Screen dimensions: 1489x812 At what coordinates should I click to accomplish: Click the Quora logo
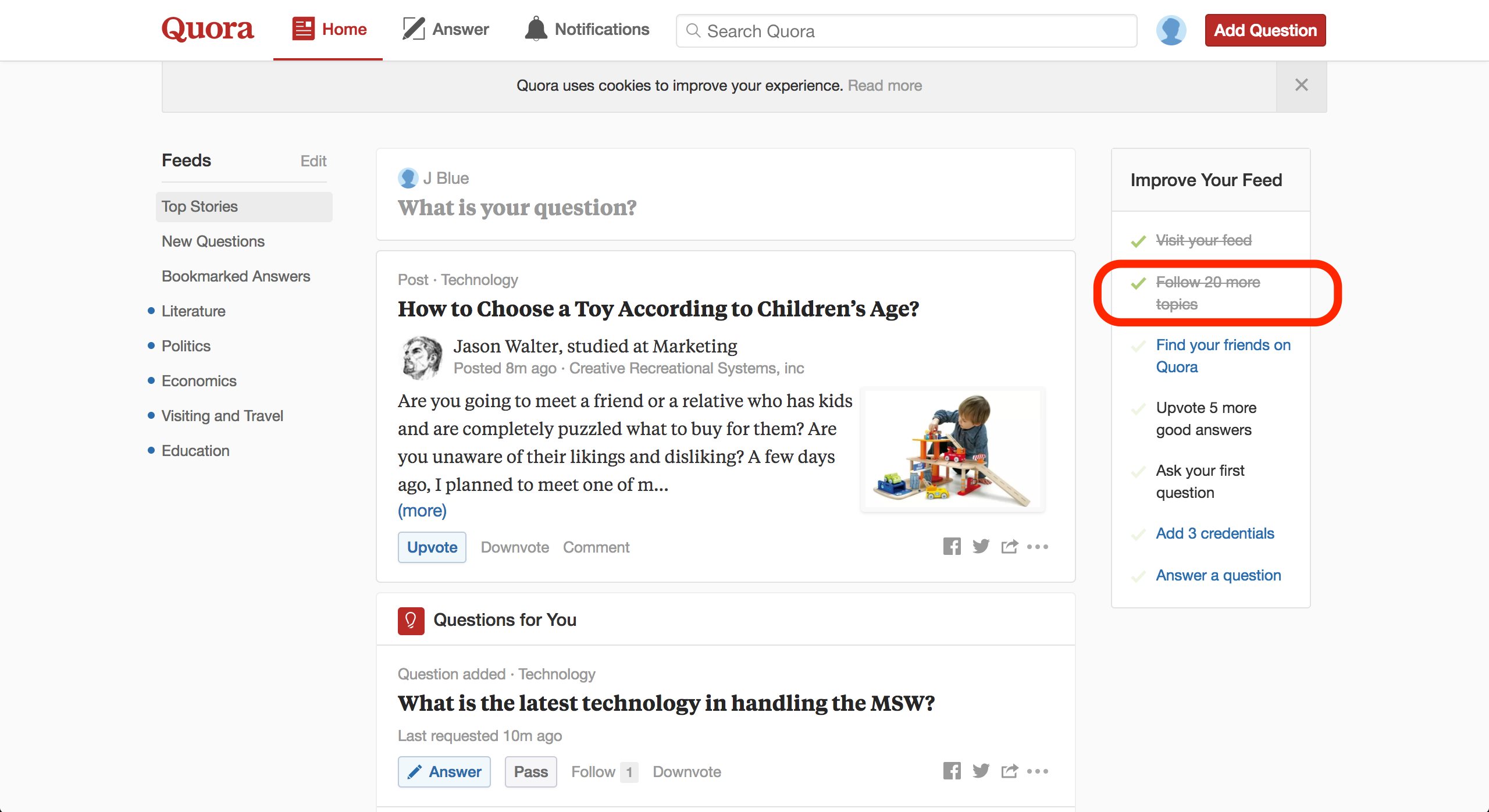[x=208, y=29]
